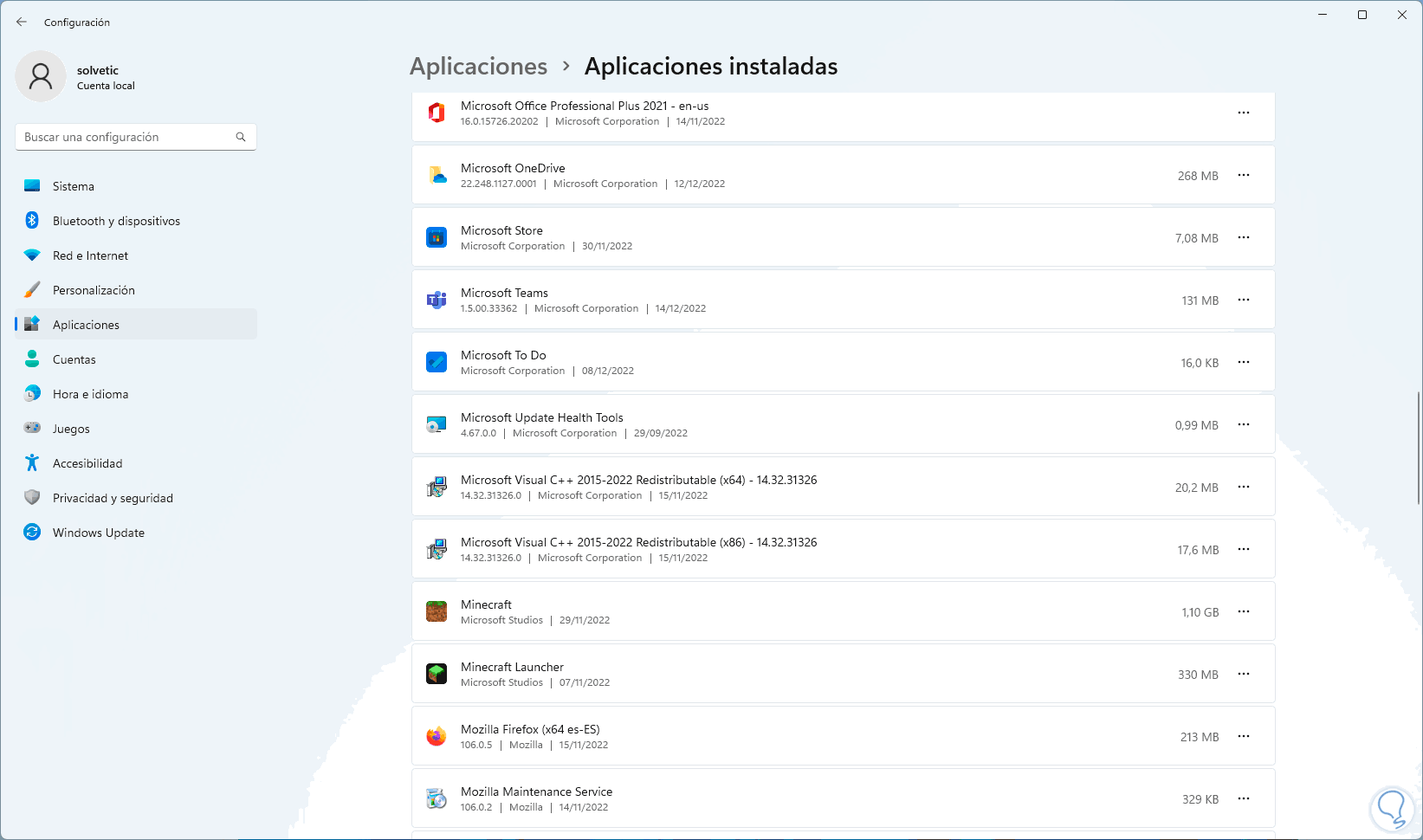The image size is (1423, 840).
Task: Click the Microsoft To Do icon
Action: pos(437,362)
